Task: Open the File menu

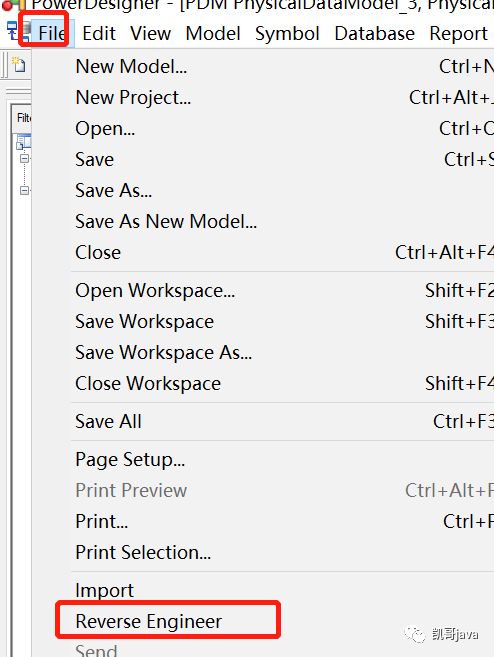Action: [x=52, y=33]
